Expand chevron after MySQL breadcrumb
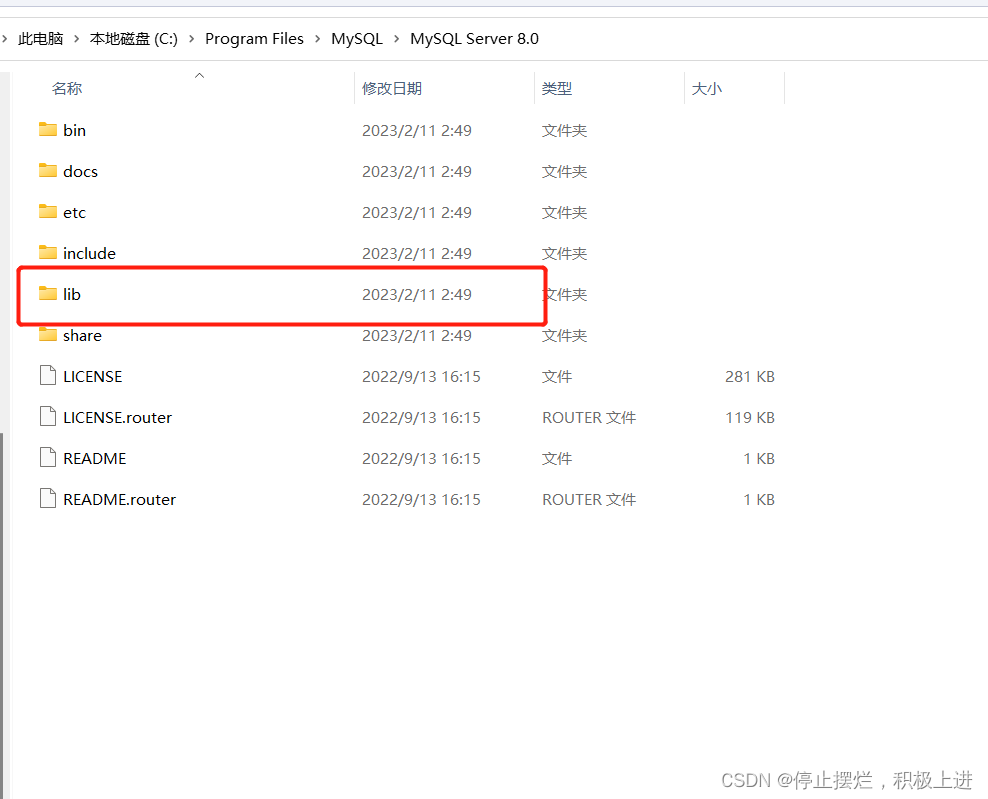Image resolution: width=988 pixels, height=799 pixels. coord(396,38)
